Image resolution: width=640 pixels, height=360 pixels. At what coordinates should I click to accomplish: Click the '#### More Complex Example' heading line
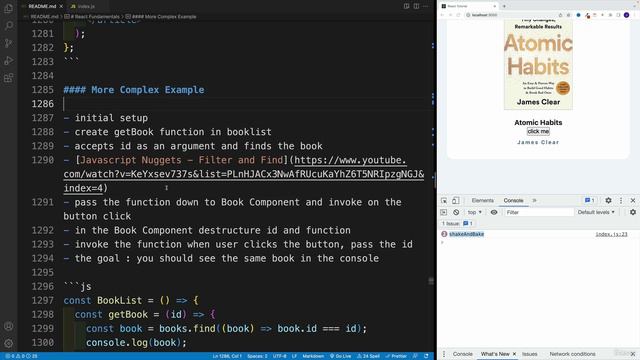click(x=134, y=90)
